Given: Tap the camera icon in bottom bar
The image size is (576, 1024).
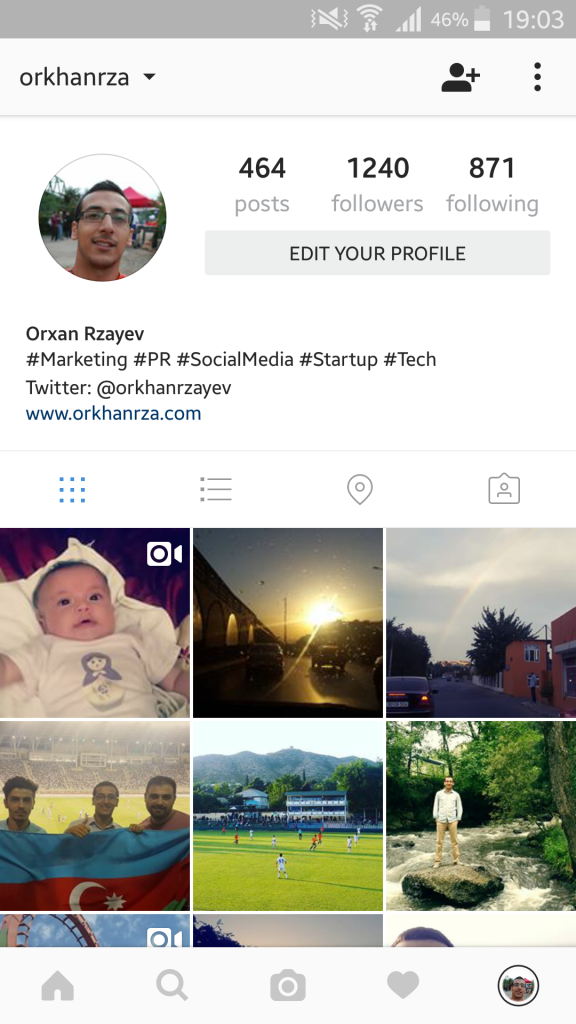Looking at the screenshot, I should pos(288,985).
